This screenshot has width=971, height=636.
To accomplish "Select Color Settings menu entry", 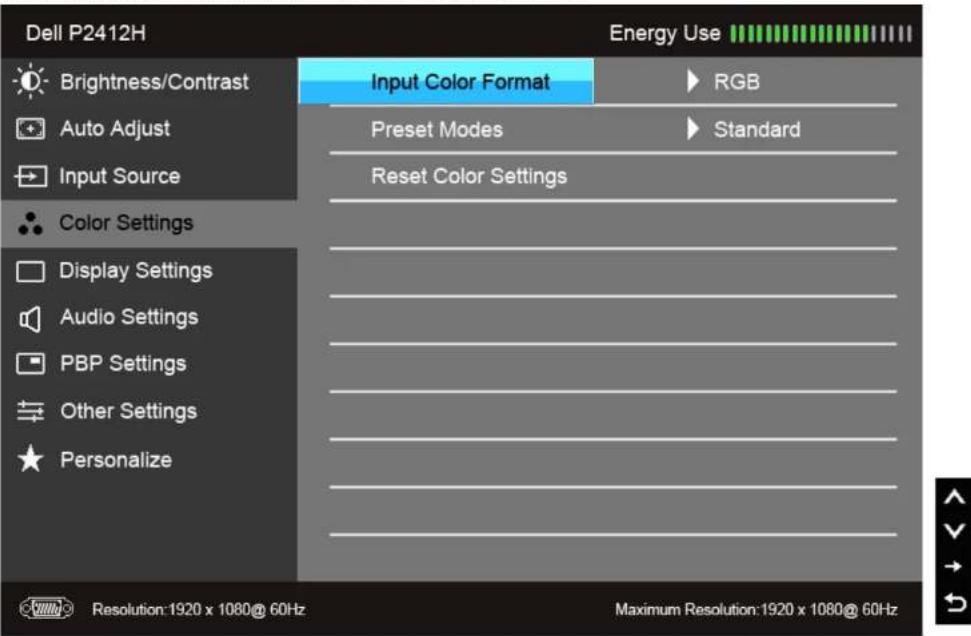I will (x=149, y=224).
